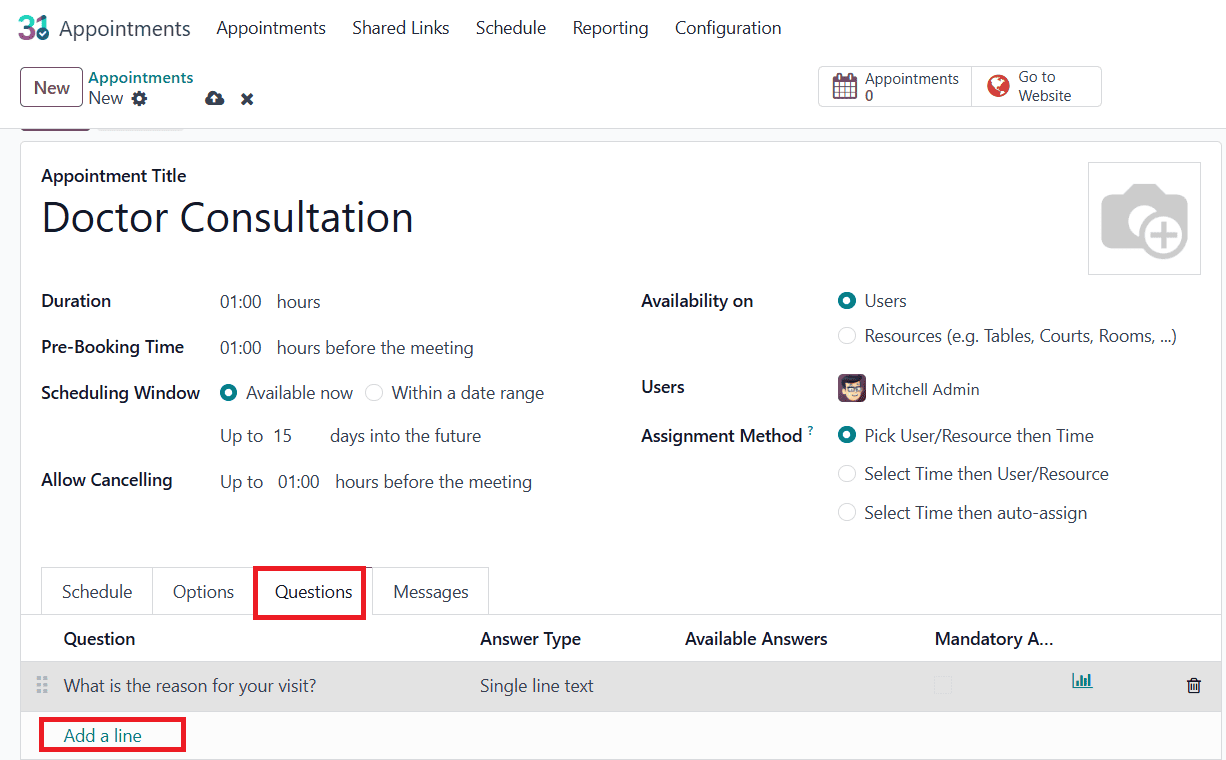Click the Answer Type column header
The height and width of the screenshot is (760, 1226).
[530, 639]
